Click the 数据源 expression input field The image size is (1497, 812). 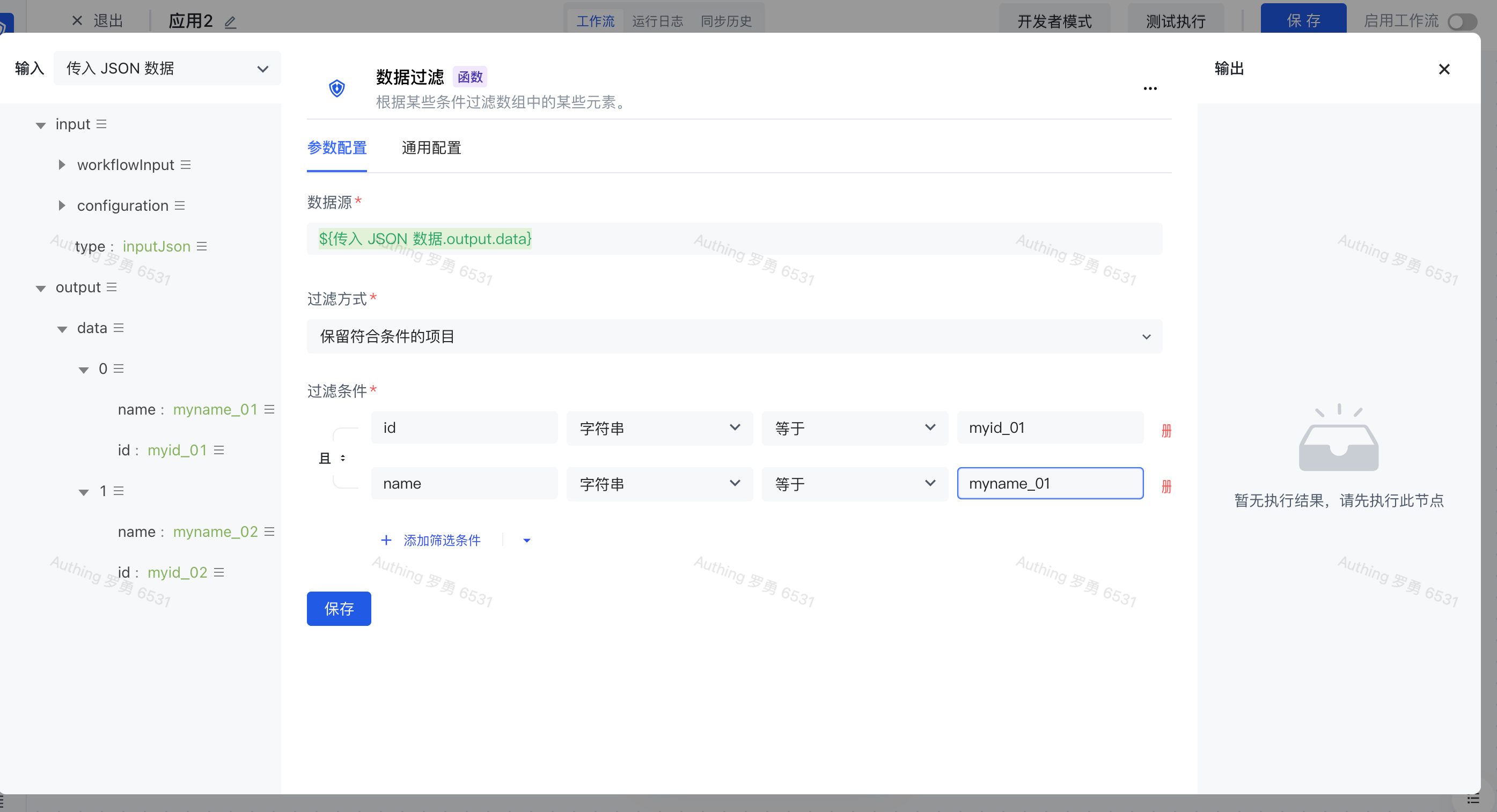(x=734, y=239)
